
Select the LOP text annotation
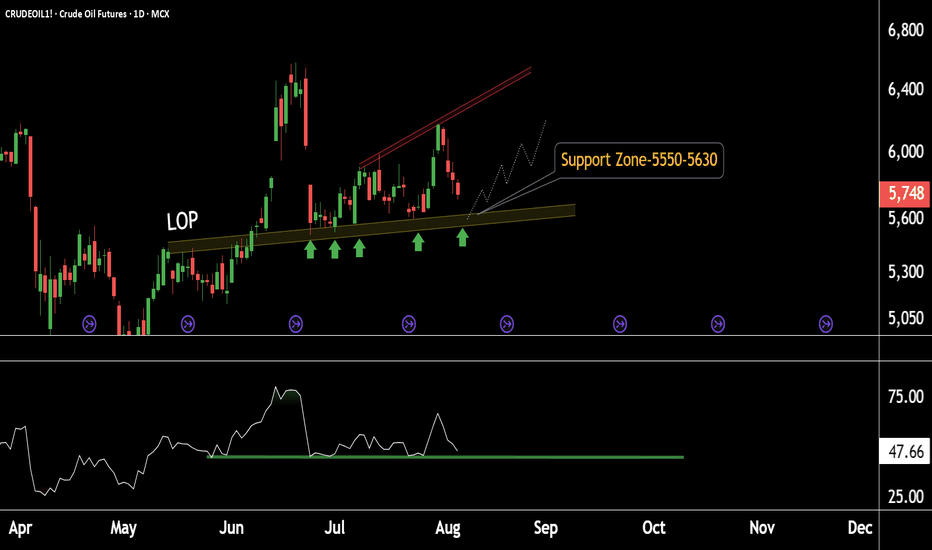coord(182,221)
